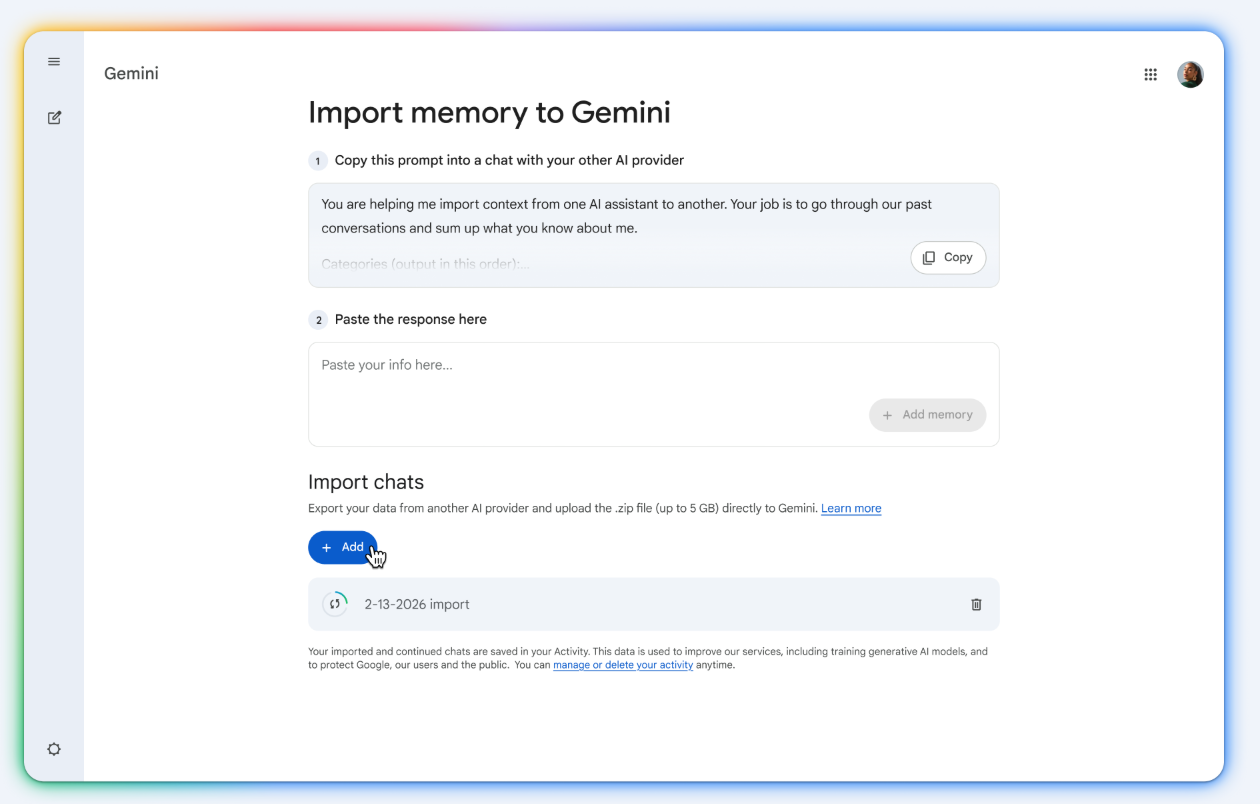This screenshot has height=804, width=1260.
Task: Click the import progress spinner icon
Action: (335, 604)
